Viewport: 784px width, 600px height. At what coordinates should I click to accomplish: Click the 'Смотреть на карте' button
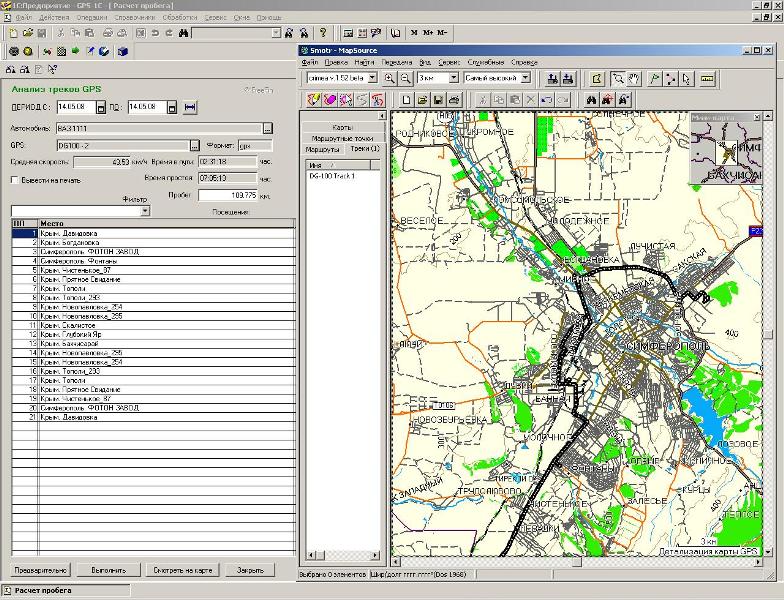pyautogui.click(x=182, y=570)
